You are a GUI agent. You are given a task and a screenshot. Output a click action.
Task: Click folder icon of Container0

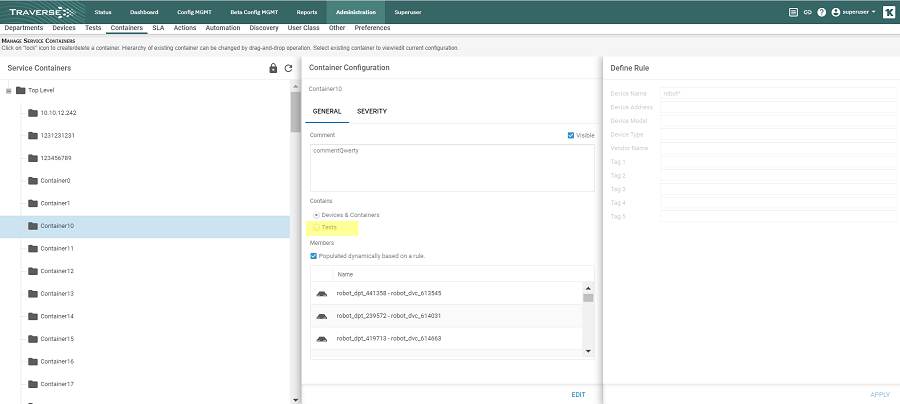tap(33, 181)
